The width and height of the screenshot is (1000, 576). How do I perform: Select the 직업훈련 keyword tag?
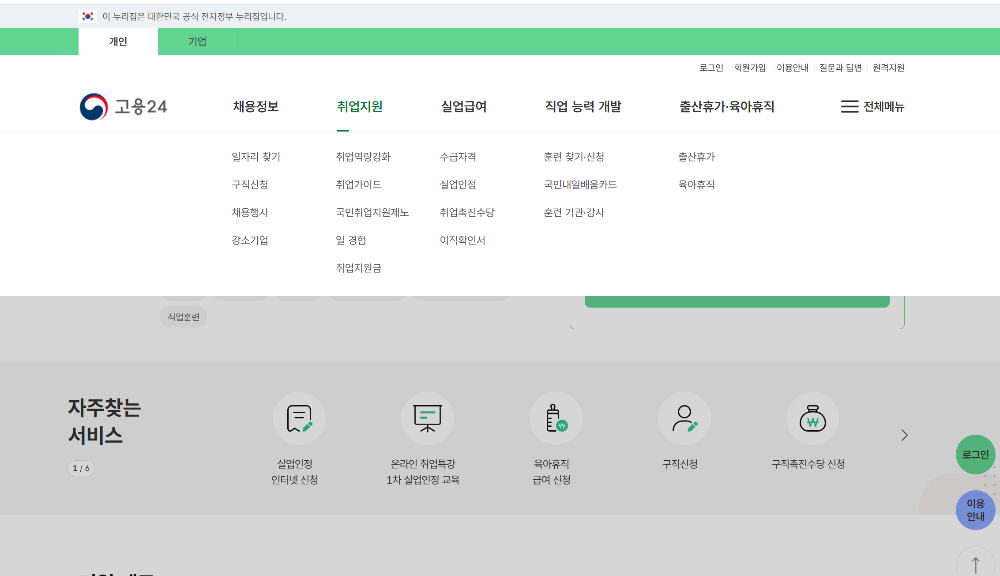(x=185, y=316)
